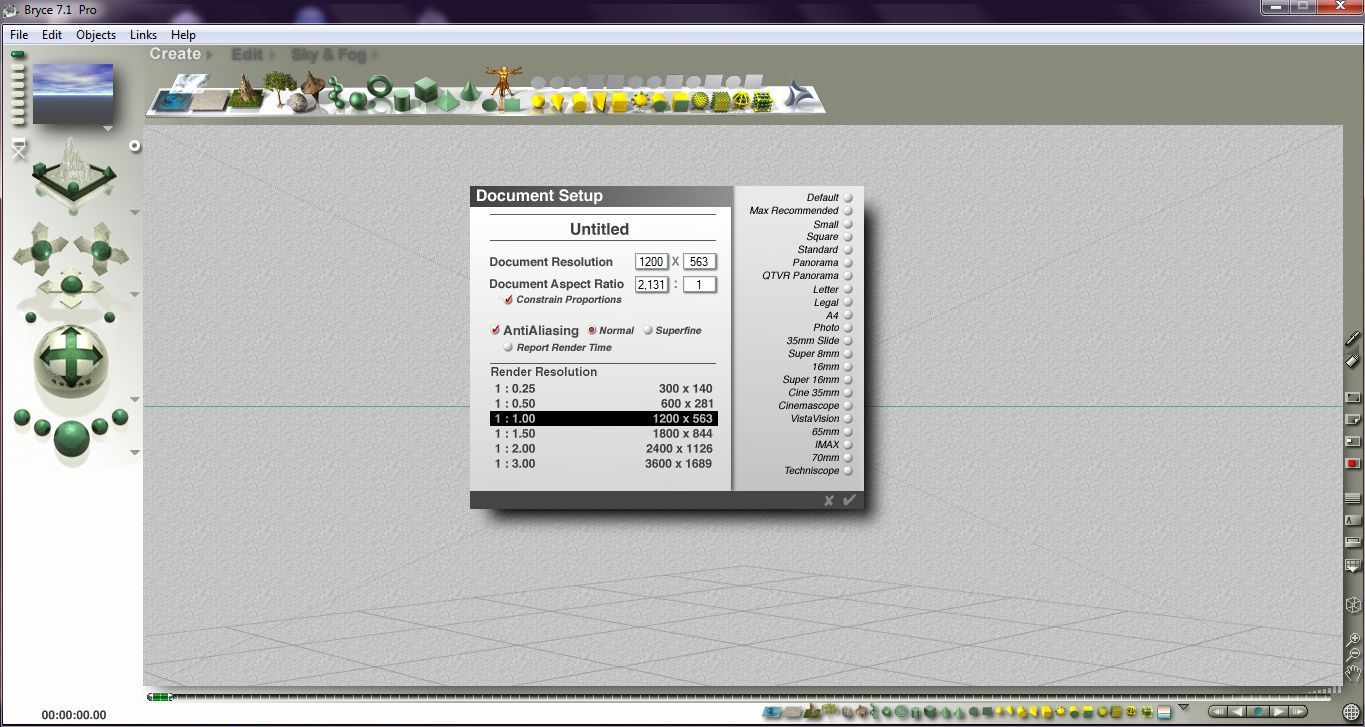The width and height of the screenshot is (1365, 727).
Task: Add a green pyramid primitive
Action: click(x=449, y=99)
